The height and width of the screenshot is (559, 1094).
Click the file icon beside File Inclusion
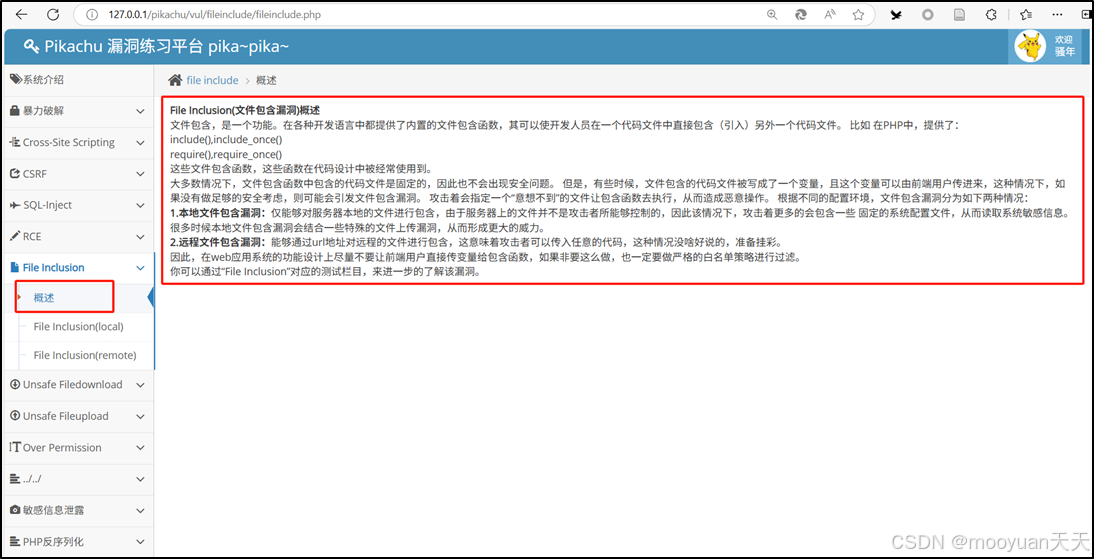(15, 267)
